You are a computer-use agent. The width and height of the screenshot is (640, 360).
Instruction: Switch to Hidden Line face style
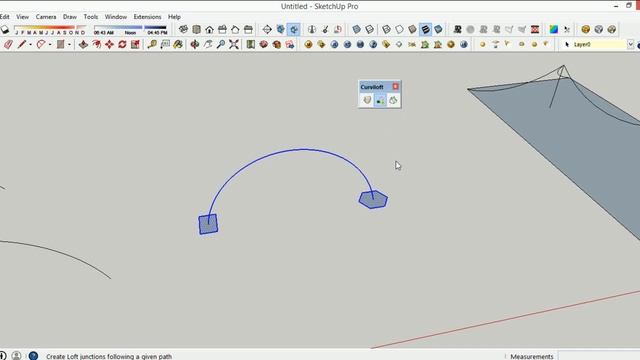point(399,29)
